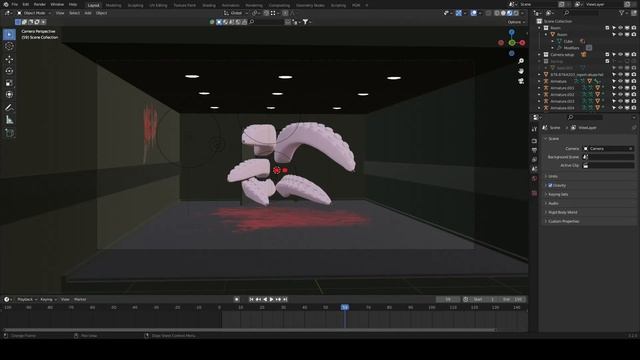Open the View Layer properties tab
The width and height of the screenshot is (640, 360).
click(534, 160)
